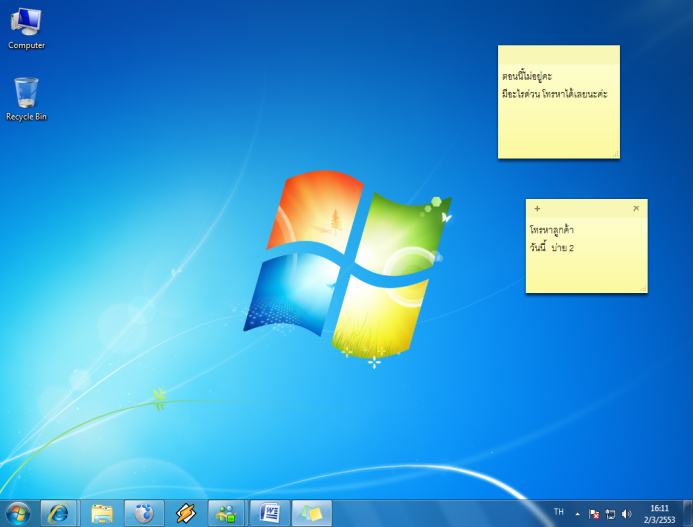Open the Windows Start menu orb

coord(18,513)
